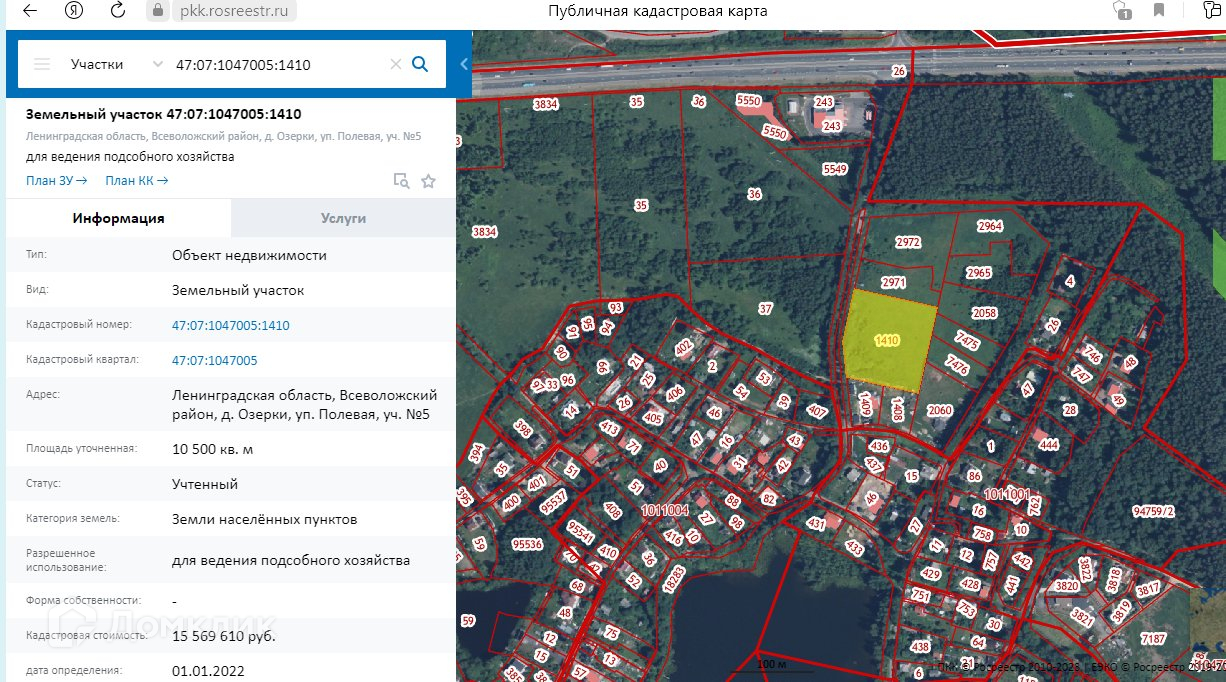
Task: Open cadastral number link 47:07:1047005:1410
Action: [230, 325]
